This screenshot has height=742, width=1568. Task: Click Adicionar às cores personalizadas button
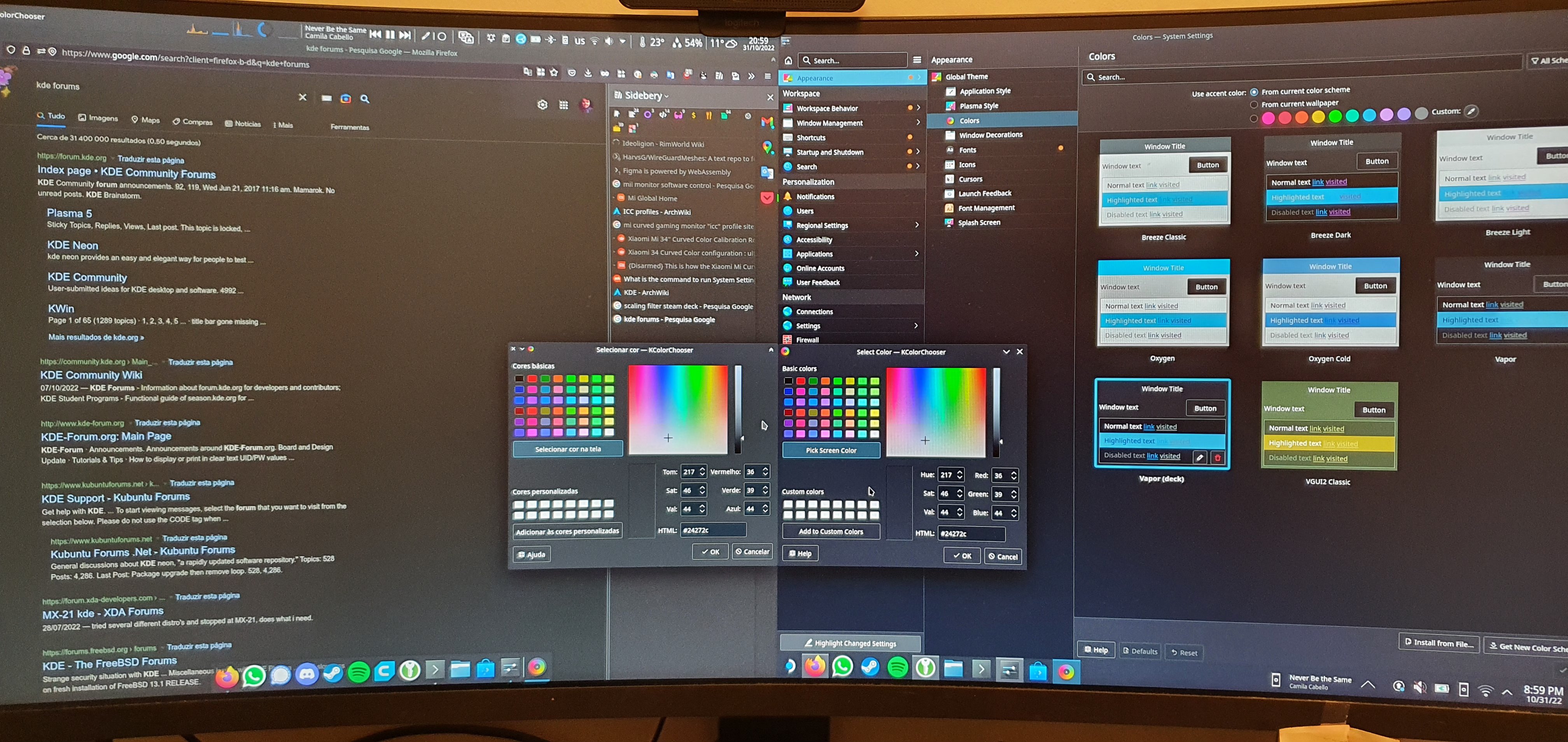(x=567, y=531)
